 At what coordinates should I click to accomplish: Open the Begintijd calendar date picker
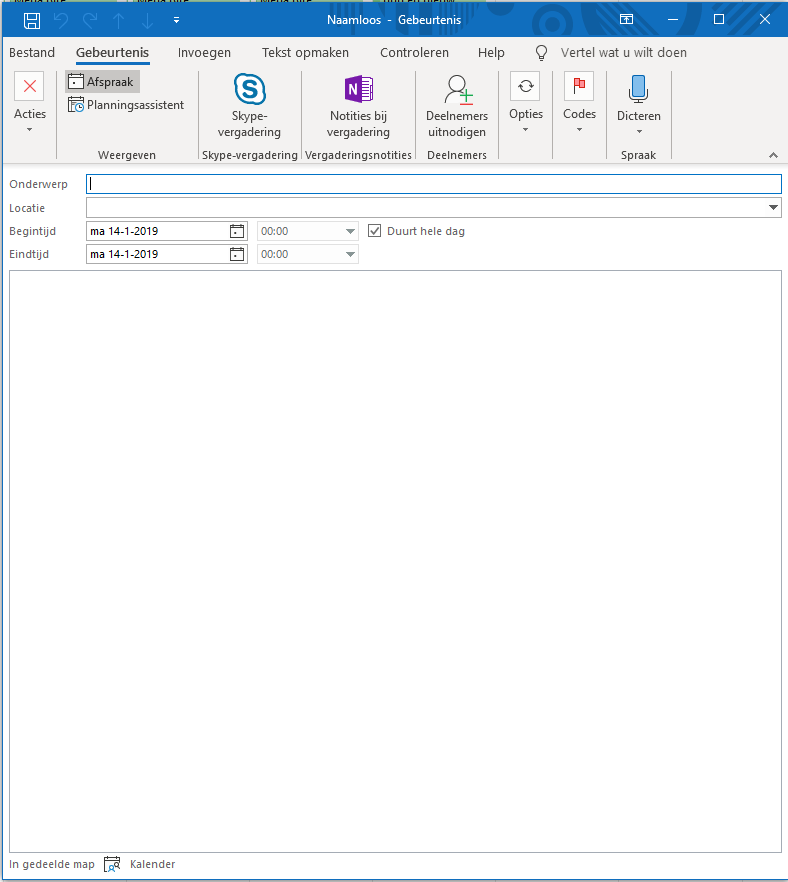tap(237, 231)
